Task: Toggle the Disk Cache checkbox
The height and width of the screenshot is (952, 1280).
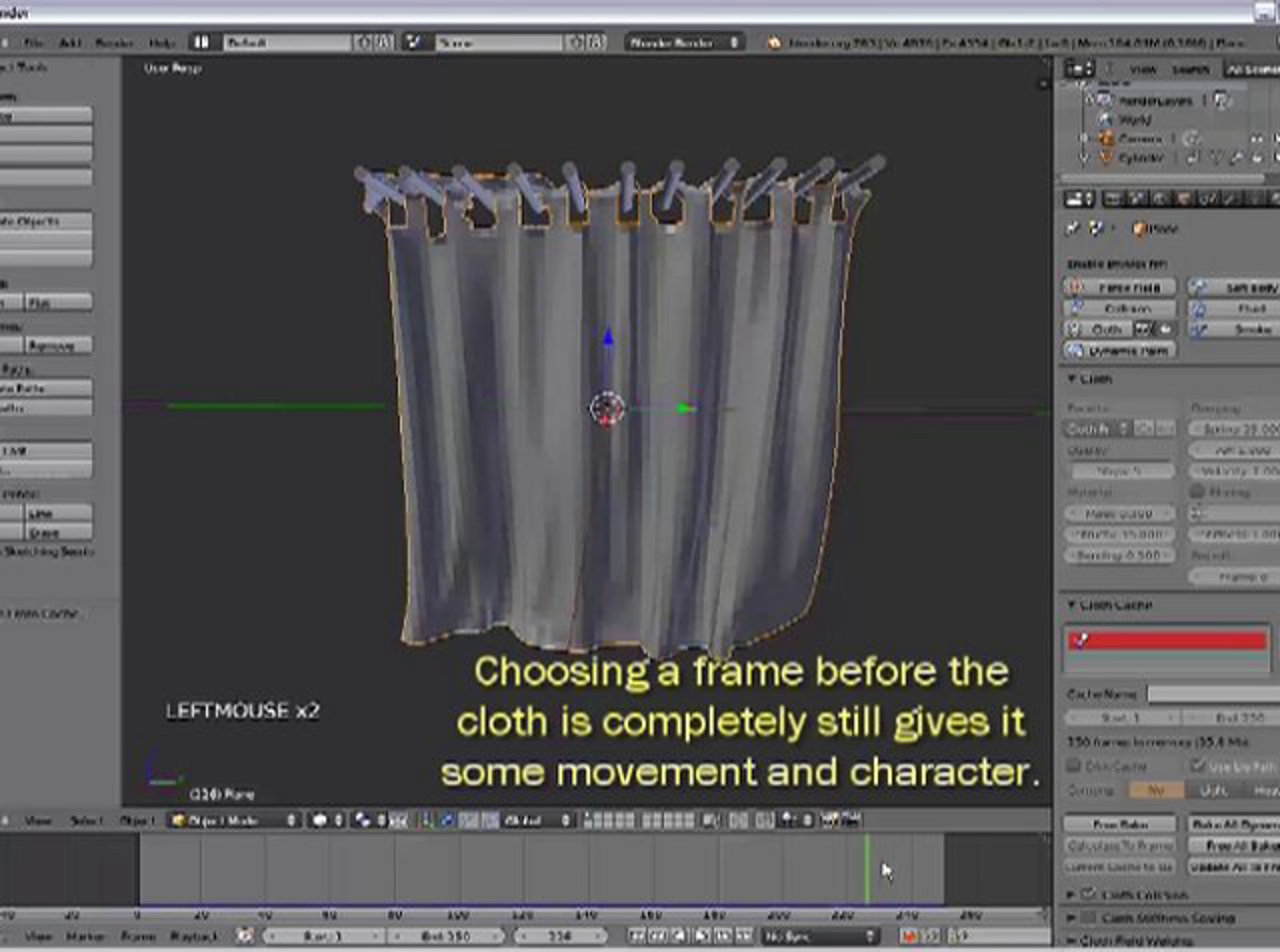Action: tap(1073, 766)
